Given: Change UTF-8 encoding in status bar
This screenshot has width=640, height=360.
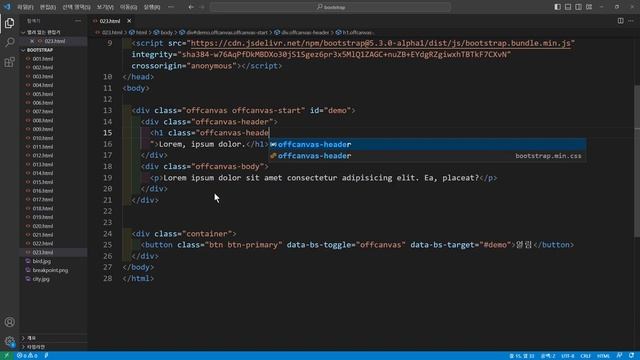Looking at the screenshot, I should point(568,356).
